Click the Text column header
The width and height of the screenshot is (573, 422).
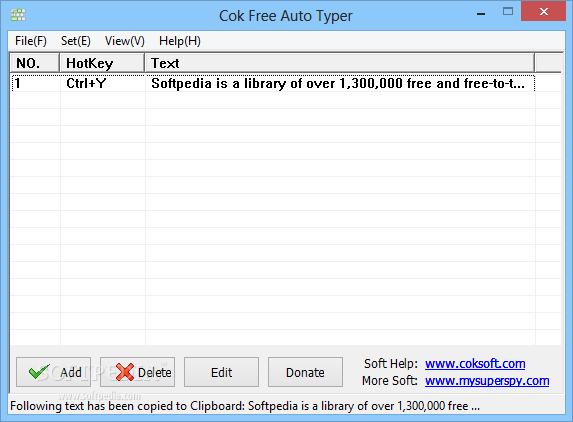(340, 63)
